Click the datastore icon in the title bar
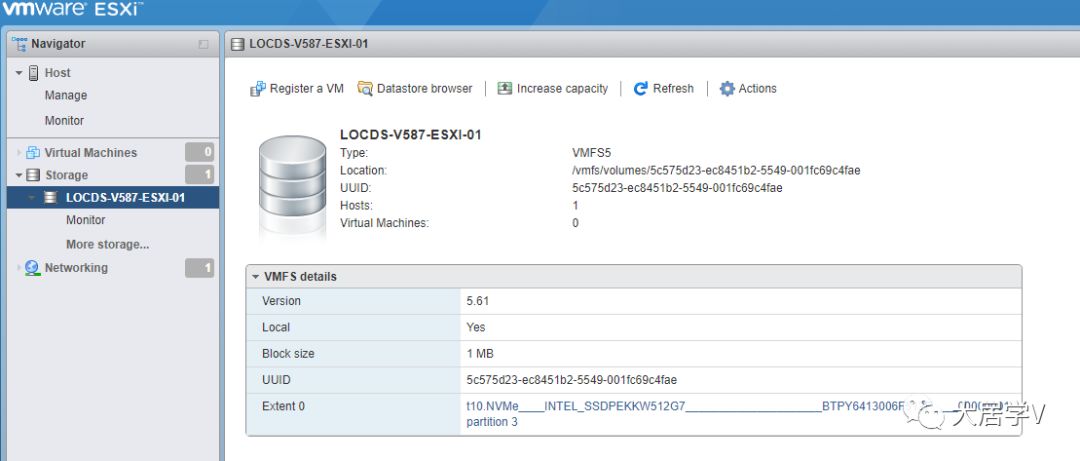Viewport: 1080px width, 461px height. pos(238,44)
